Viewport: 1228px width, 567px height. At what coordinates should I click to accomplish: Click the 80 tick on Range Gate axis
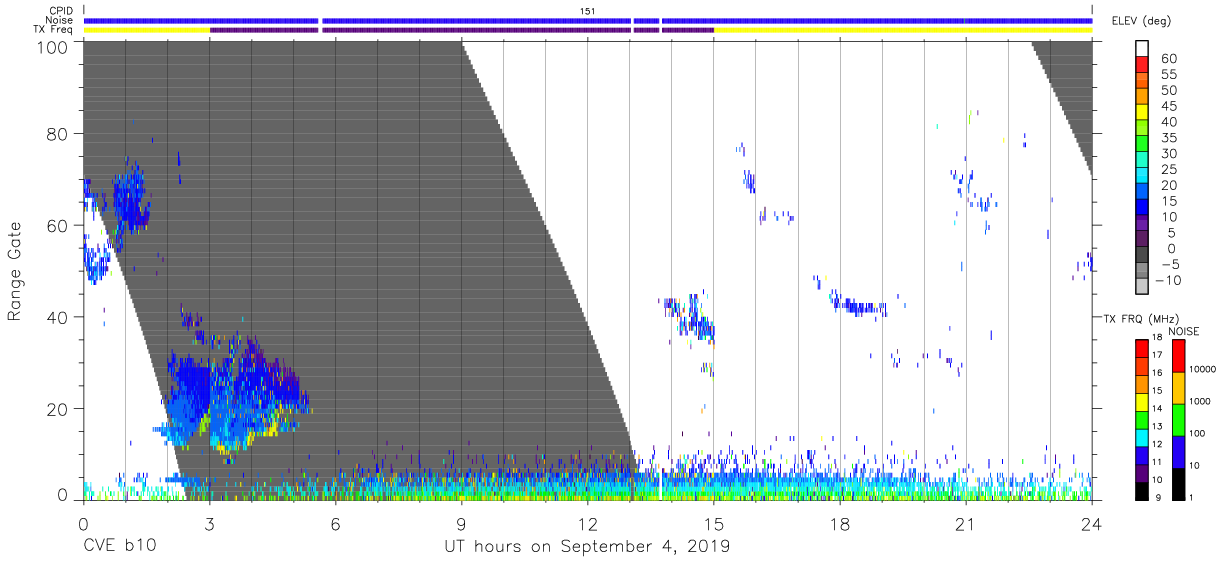(58, 134)
